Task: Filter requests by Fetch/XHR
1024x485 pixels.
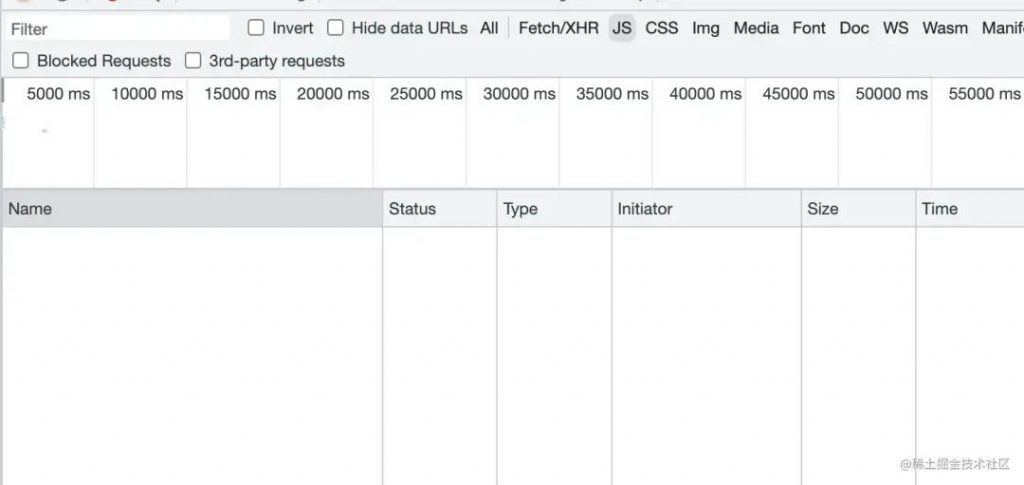Action: [x=558, y=28]
